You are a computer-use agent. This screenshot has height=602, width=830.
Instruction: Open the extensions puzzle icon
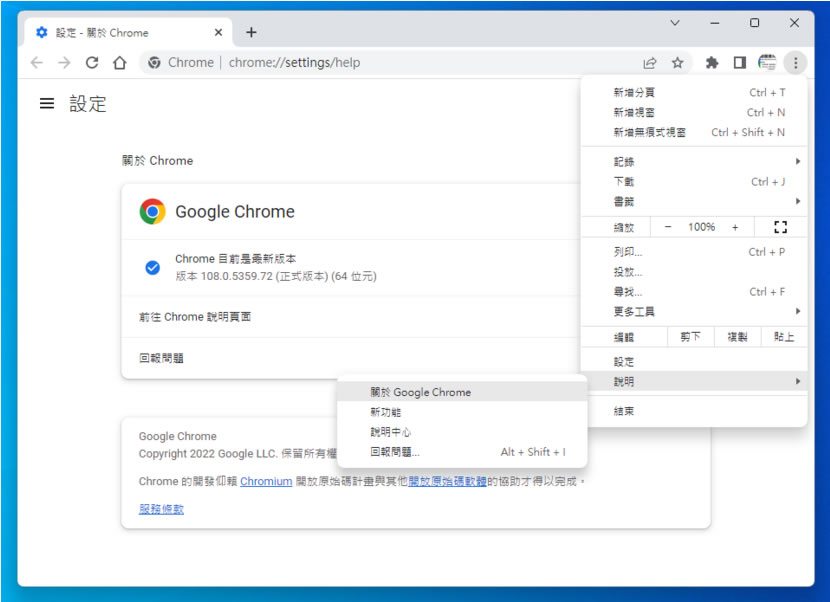(712, 63)
